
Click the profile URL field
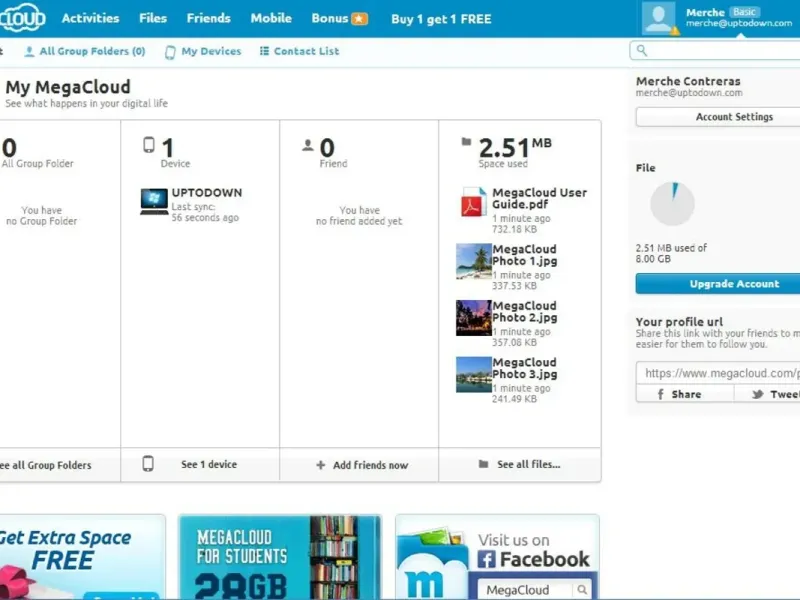click(x=718, y=373)
